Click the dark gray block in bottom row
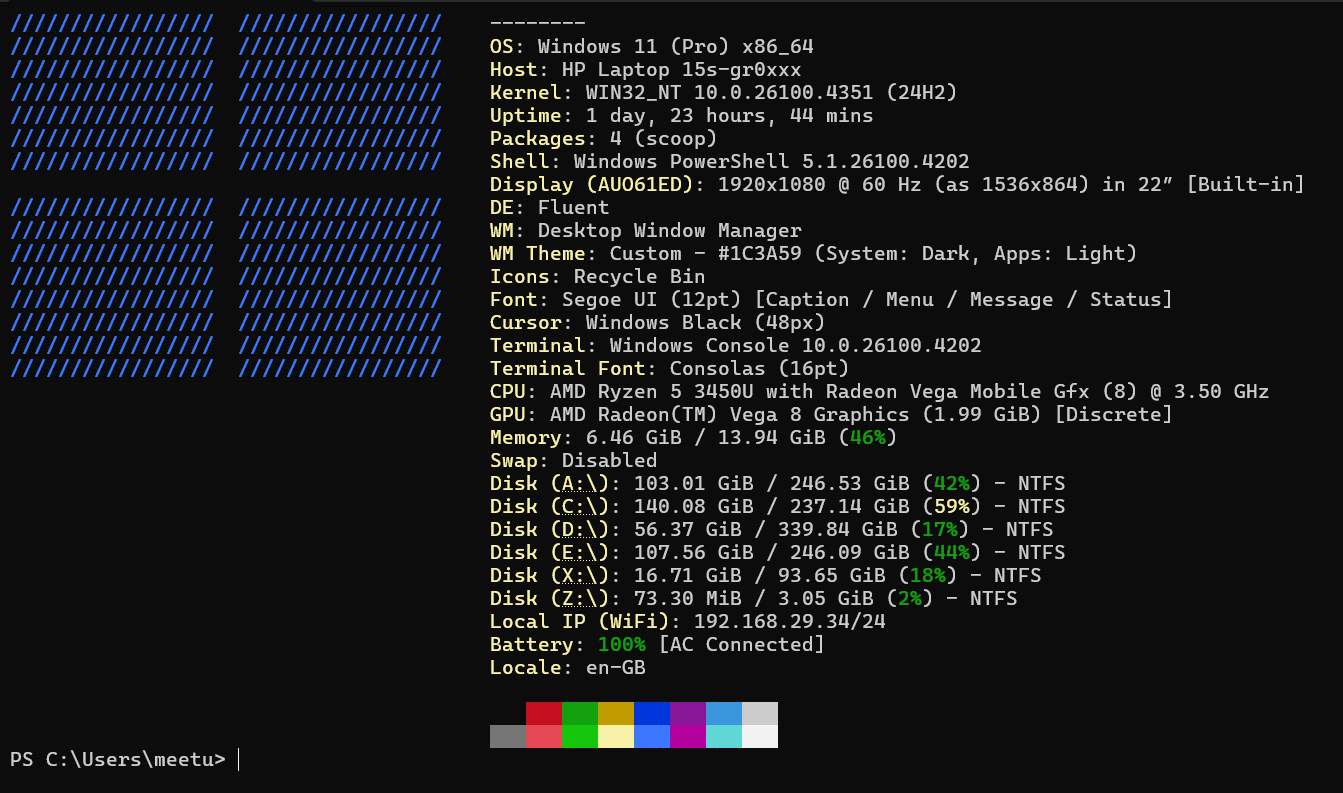This screenshot has height=793, width=1343. click(508, 736)
